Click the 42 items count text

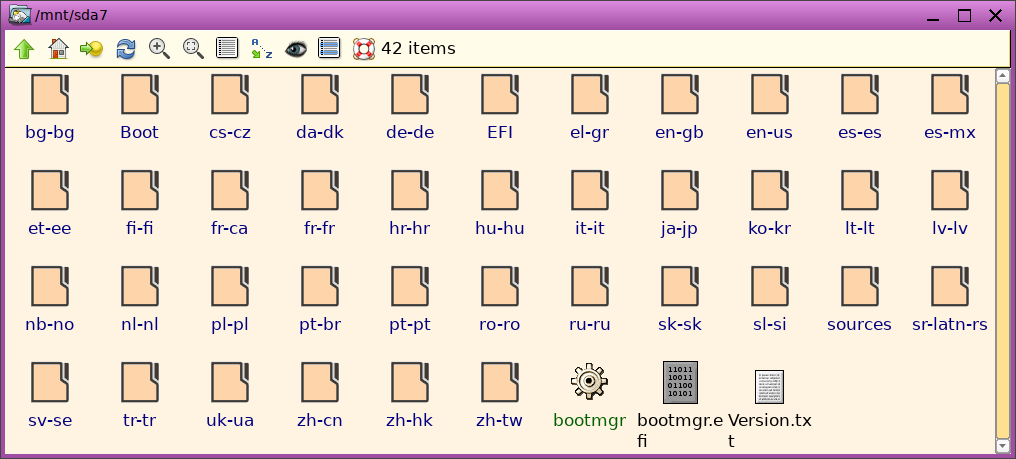418,49
